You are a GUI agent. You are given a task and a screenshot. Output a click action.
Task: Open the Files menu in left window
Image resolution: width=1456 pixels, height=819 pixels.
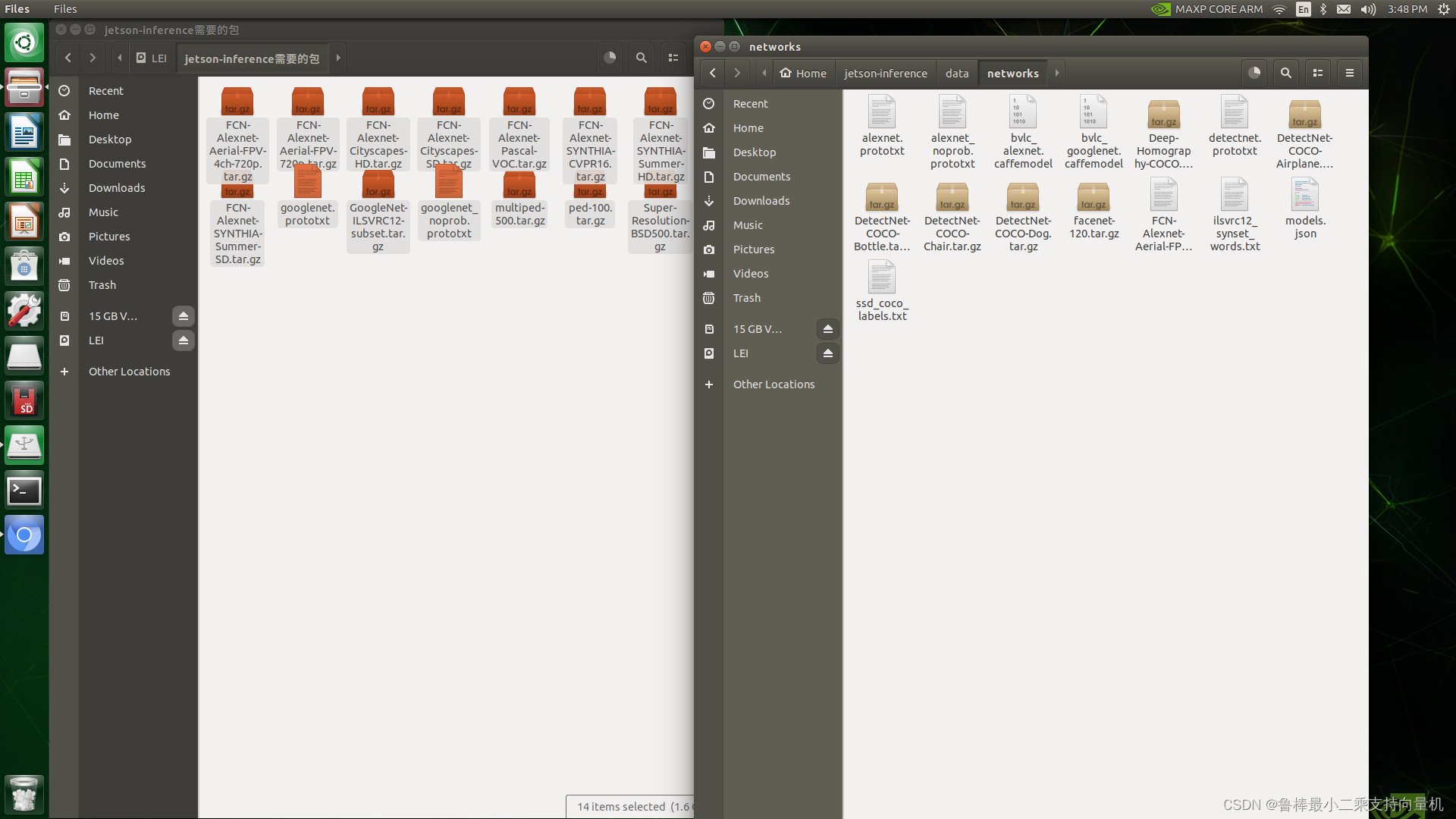65,8
